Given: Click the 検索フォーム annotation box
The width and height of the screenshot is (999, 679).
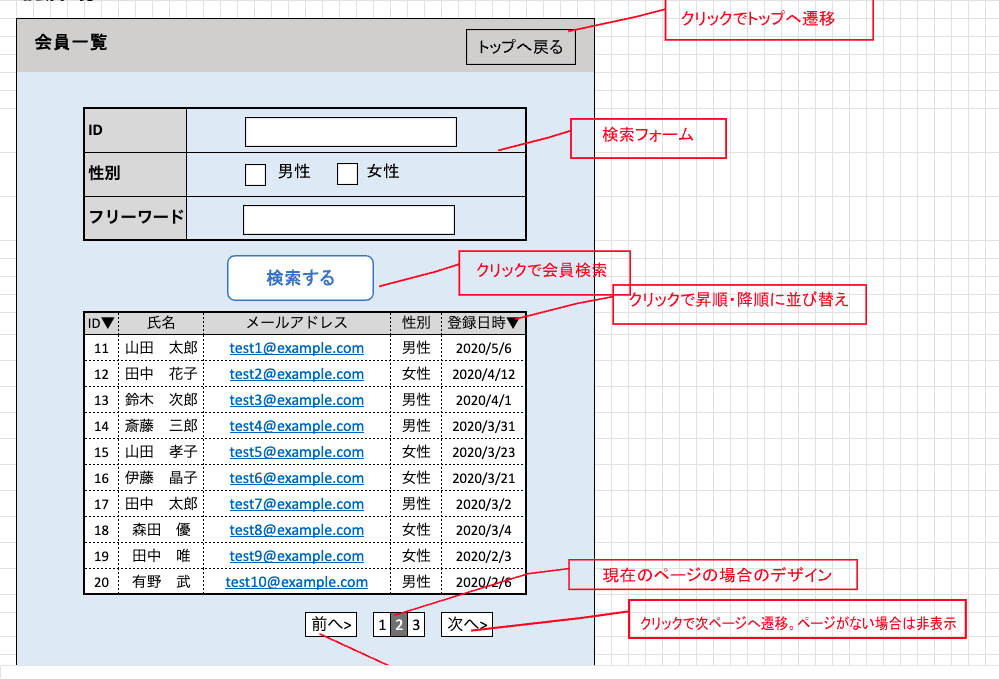Looking at the screenshot, I should point(648,138).
